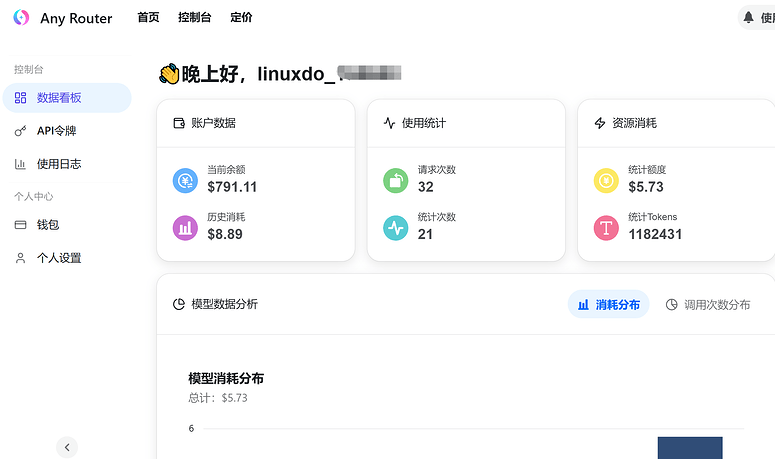Click the 使用统计 pulse header icon
Screen dimensions: 775x459
(389, 123)
